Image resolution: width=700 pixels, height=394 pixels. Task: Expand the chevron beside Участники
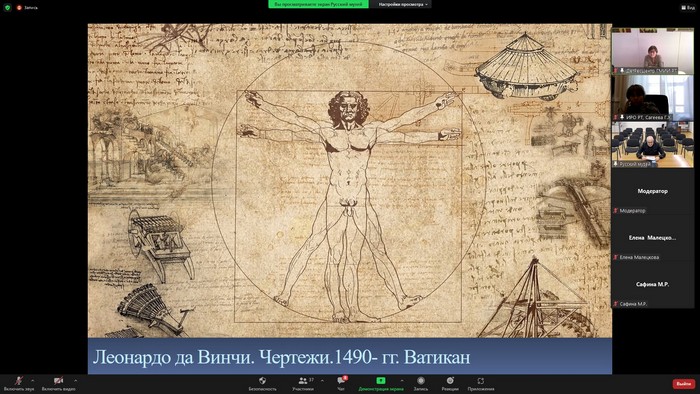point(322,381)
